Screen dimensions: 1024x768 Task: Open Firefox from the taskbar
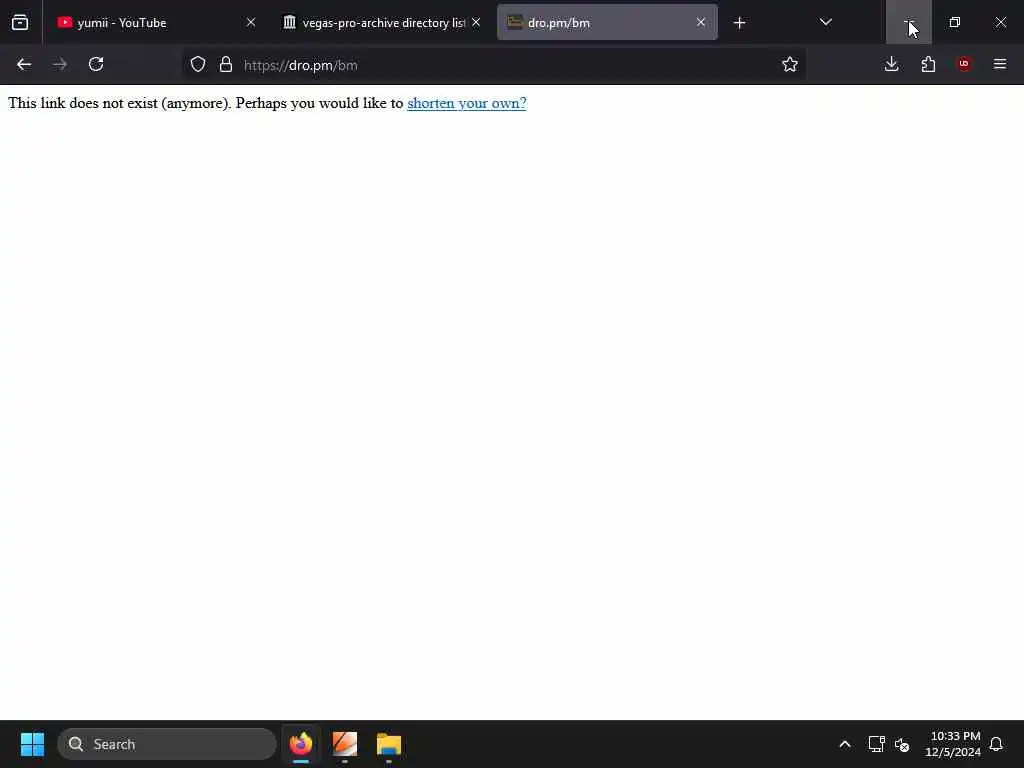tap(301, 744)
